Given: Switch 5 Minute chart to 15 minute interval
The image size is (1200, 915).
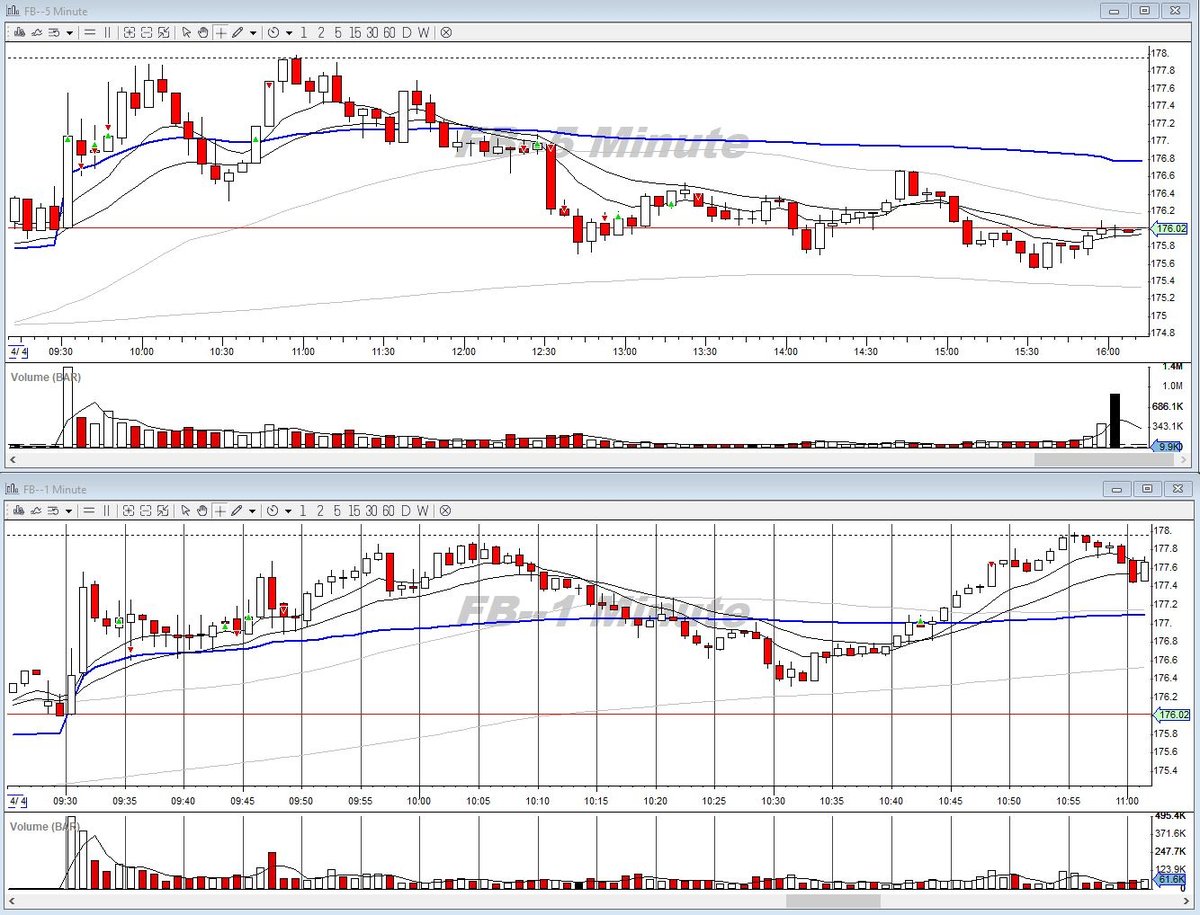Looking at the screenshot, I should (x=355, y=32).
